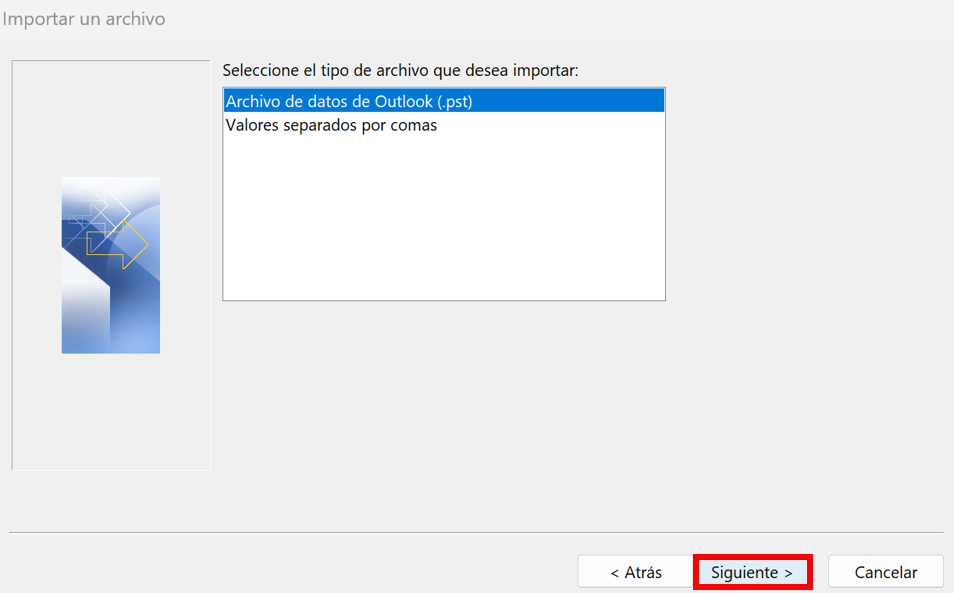Cancel the import wizard

click(885, 572)
